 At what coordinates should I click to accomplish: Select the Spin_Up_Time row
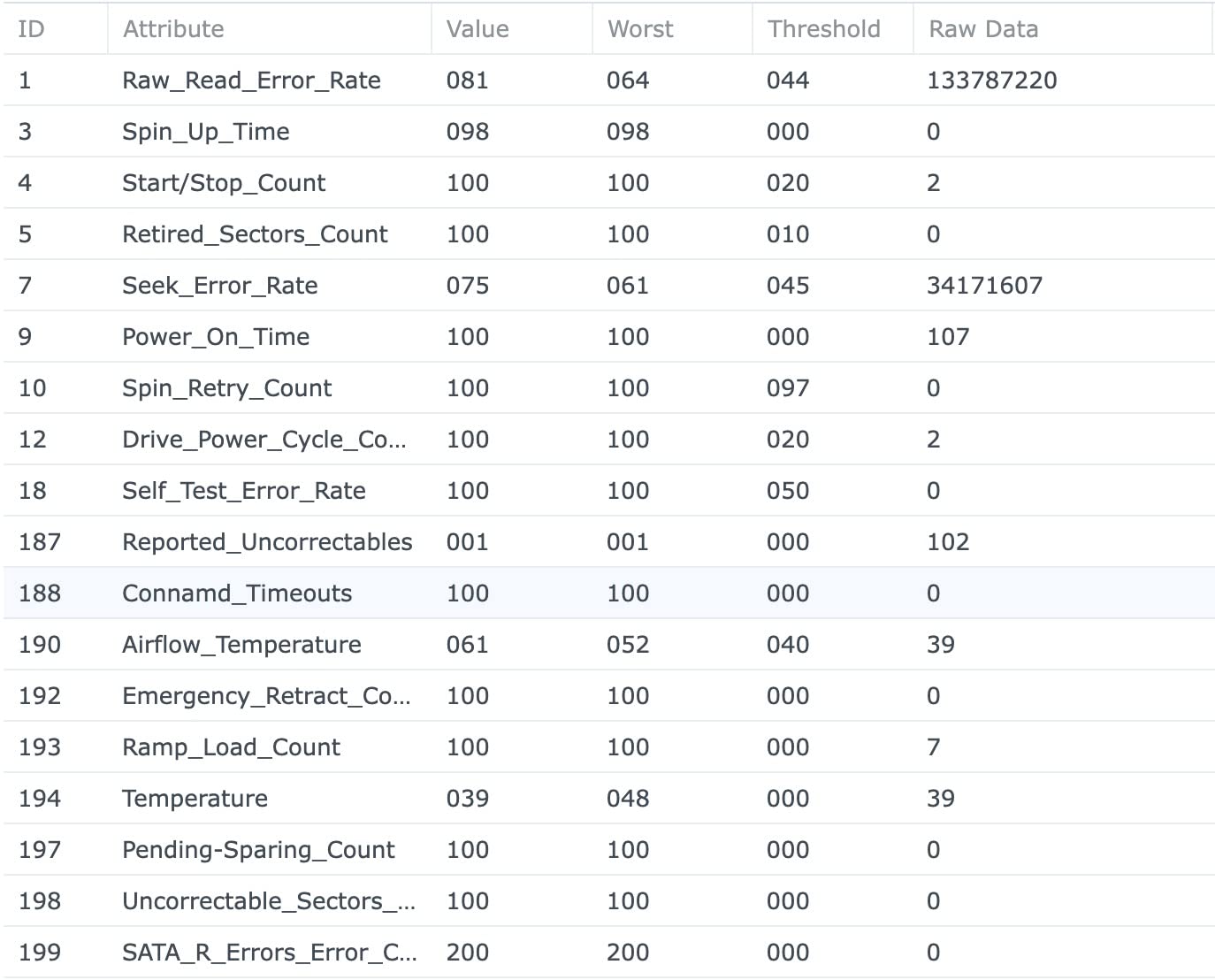(x=608, y=132)
